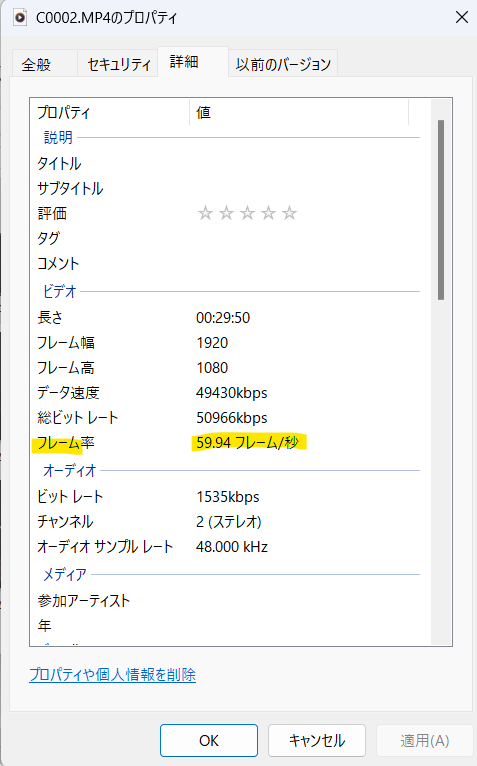Click the オーディオ section header
Image resolution: width=477 pixels, height=766 pixels.
pyautogui.click(x=70, y=470)
